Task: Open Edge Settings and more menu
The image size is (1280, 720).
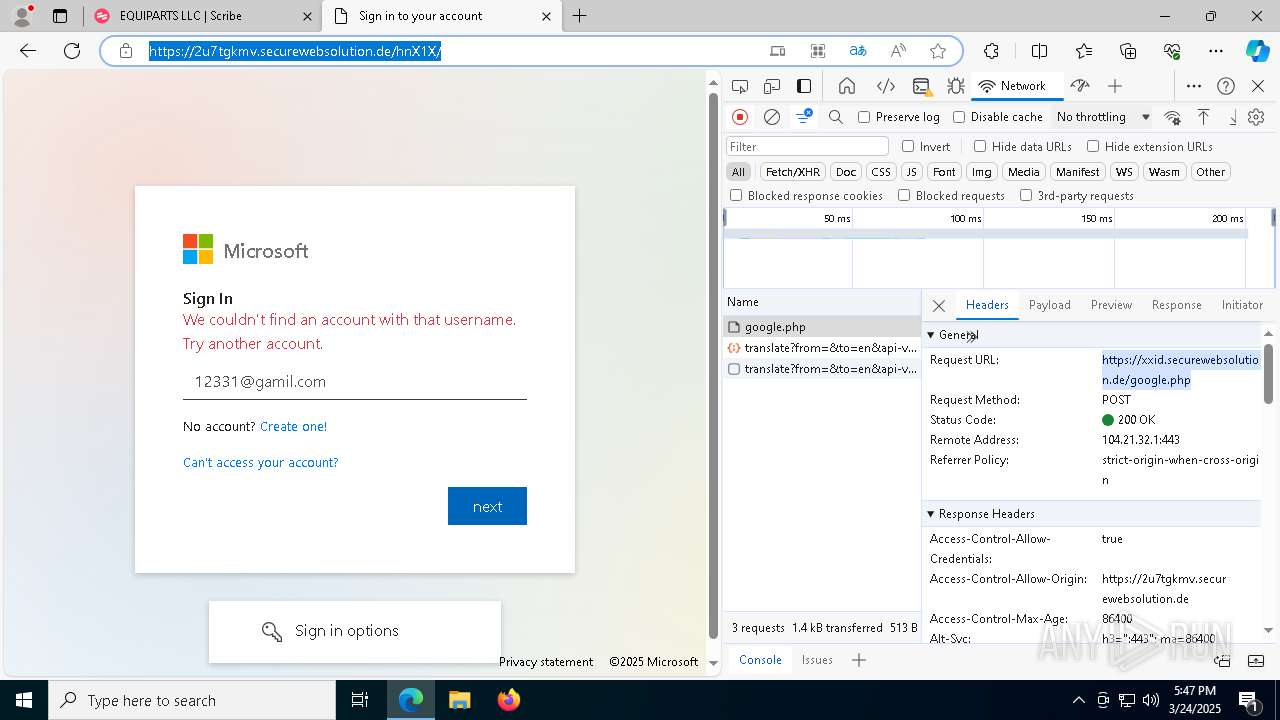Action: [x=1216, y=51]
